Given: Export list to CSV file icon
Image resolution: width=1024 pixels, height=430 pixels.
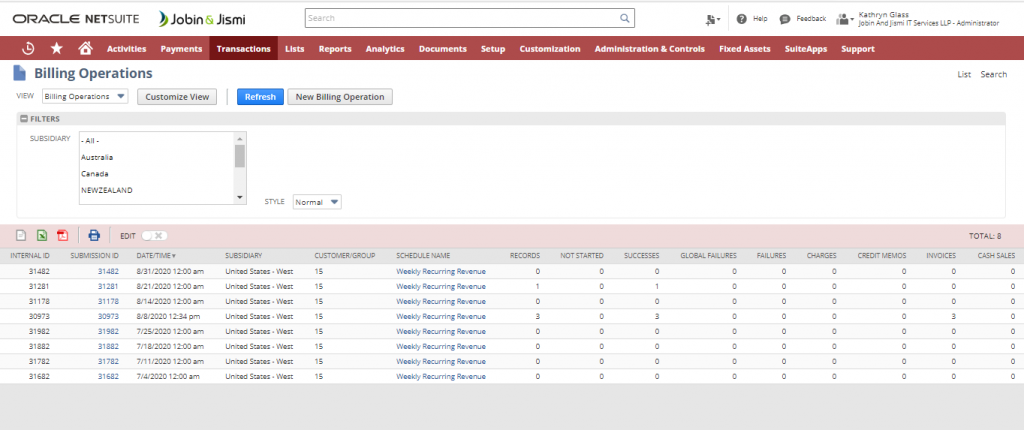Looking at the screenshot, I should 20,235.
